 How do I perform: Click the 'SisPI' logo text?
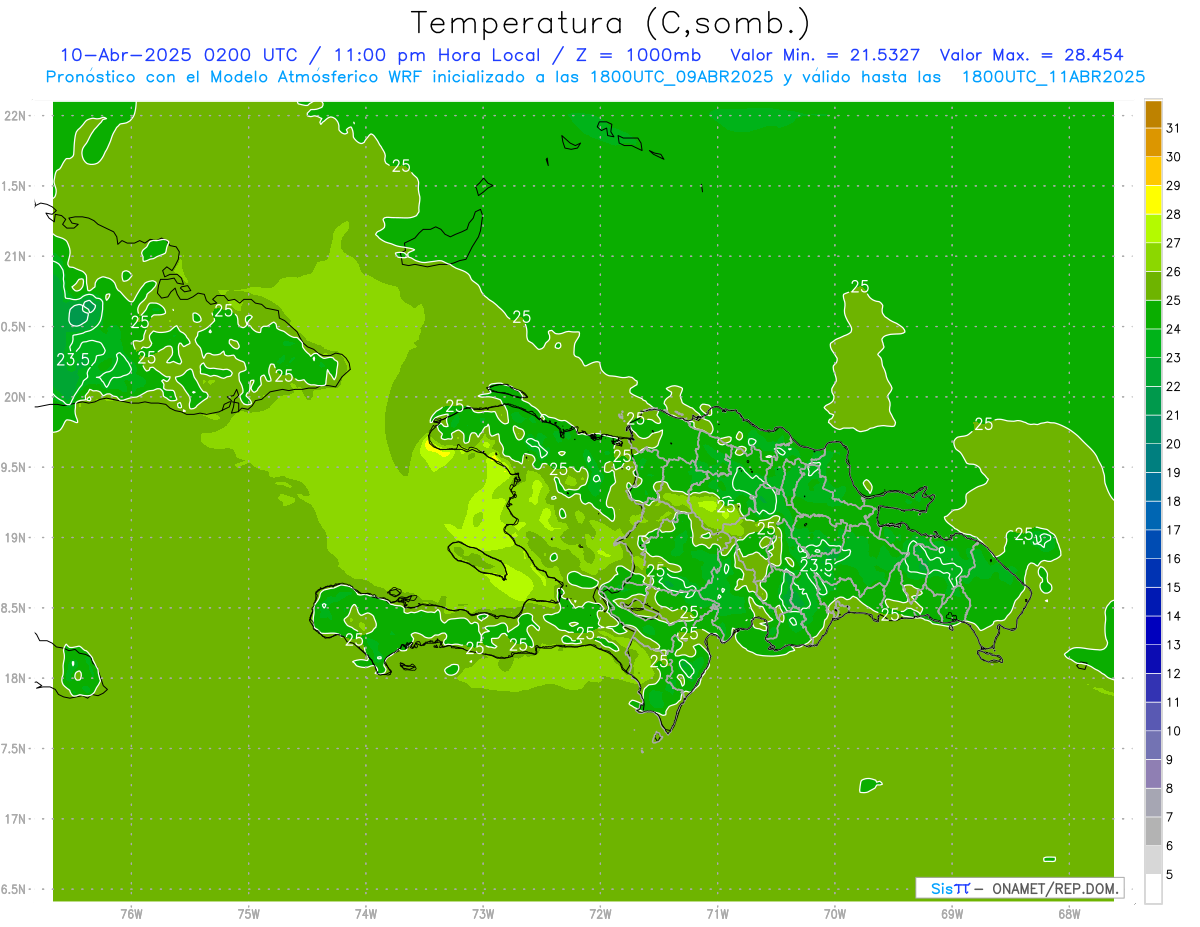[949, 888]
